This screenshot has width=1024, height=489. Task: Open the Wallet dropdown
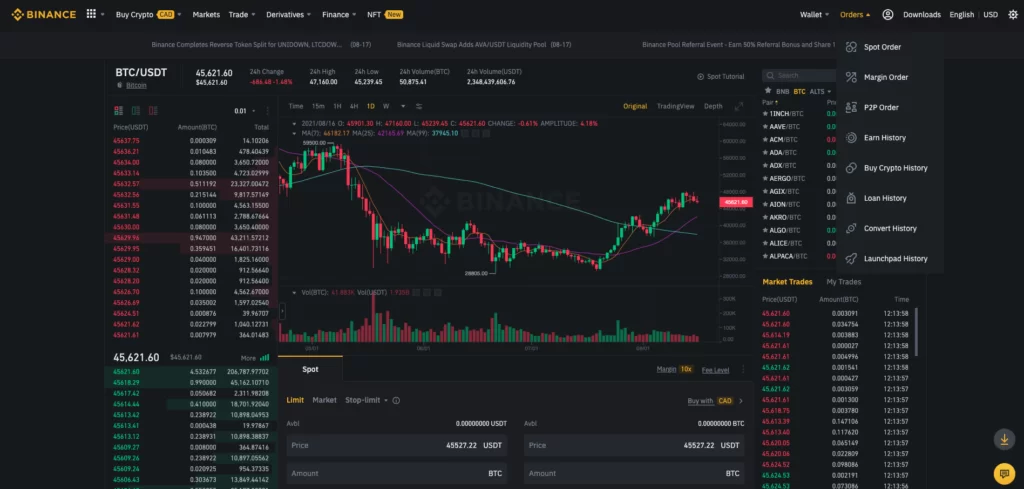pyautogui.click(x=814, y=14)
